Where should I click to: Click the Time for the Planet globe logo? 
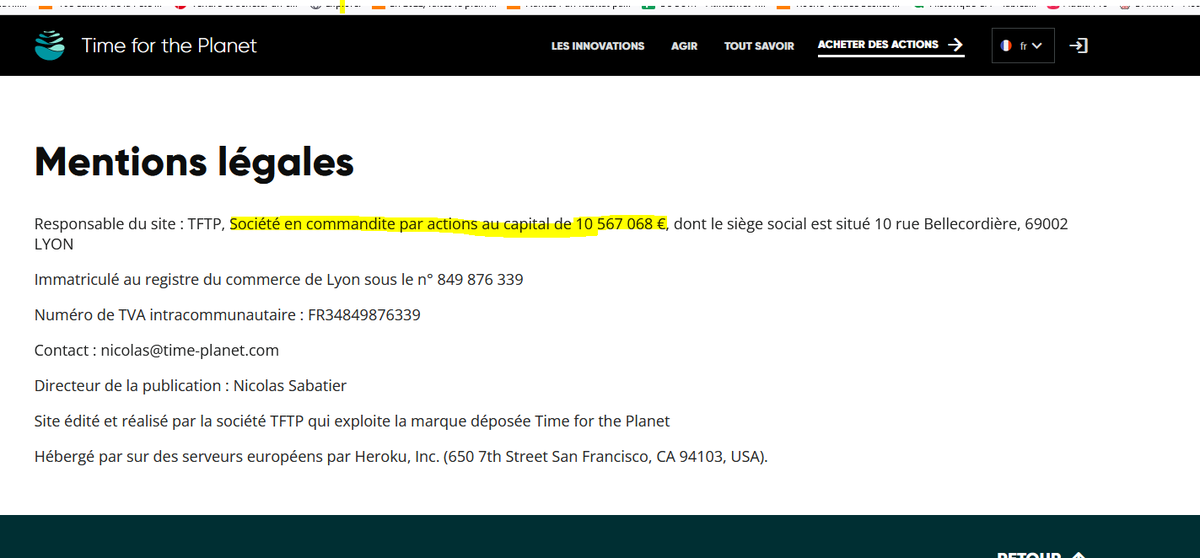point(49,45)
